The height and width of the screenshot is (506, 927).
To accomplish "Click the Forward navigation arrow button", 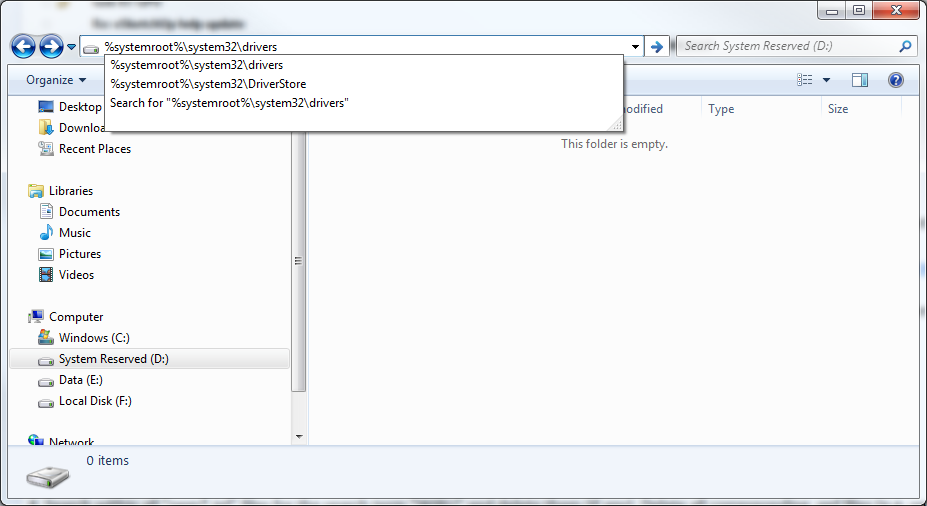I will (x=51, y=46).
